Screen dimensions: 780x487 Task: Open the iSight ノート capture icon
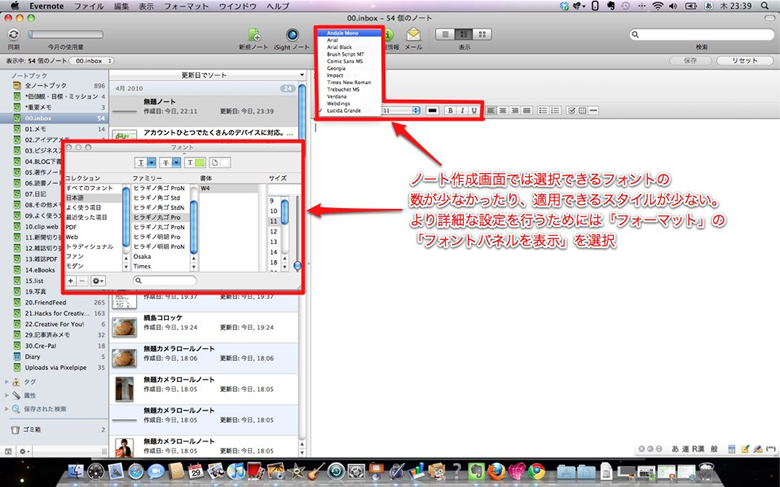[x=292, y=34]
